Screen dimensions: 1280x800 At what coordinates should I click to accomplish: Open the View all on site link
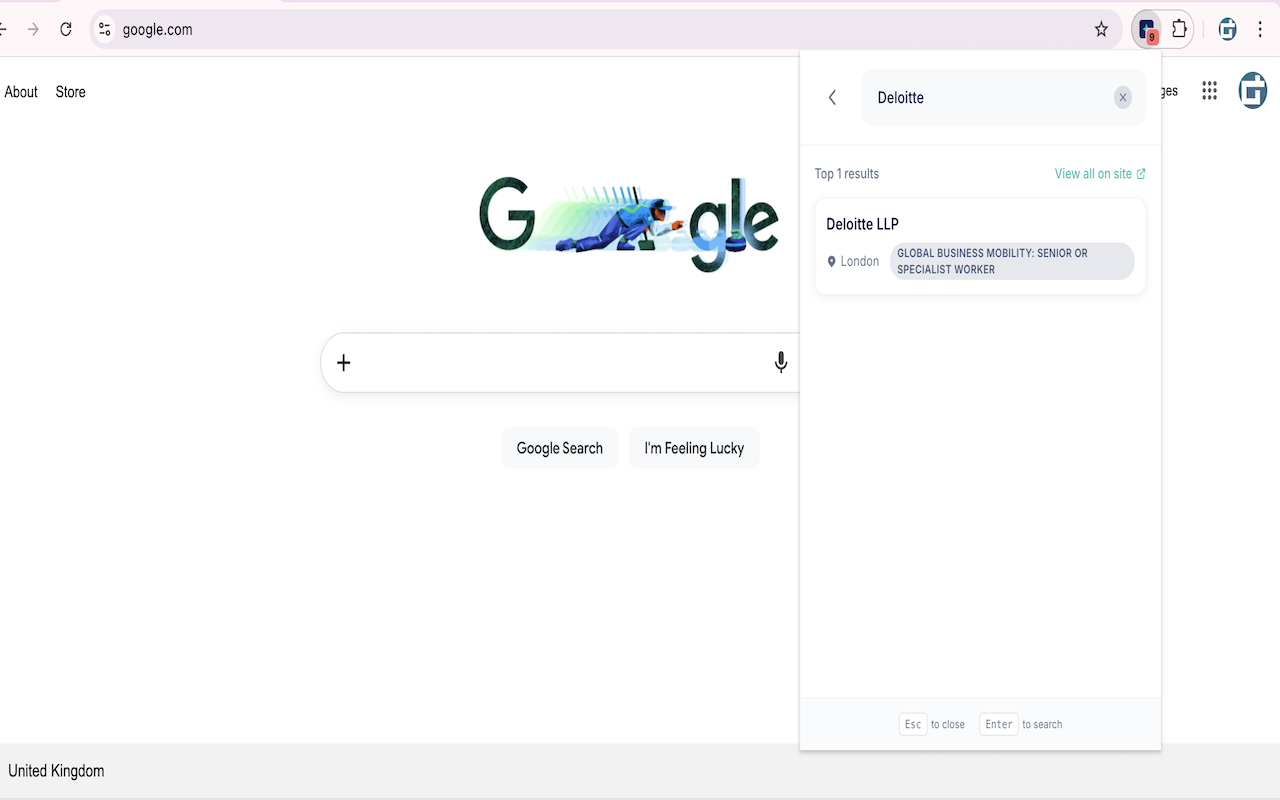coord(1100,174)
